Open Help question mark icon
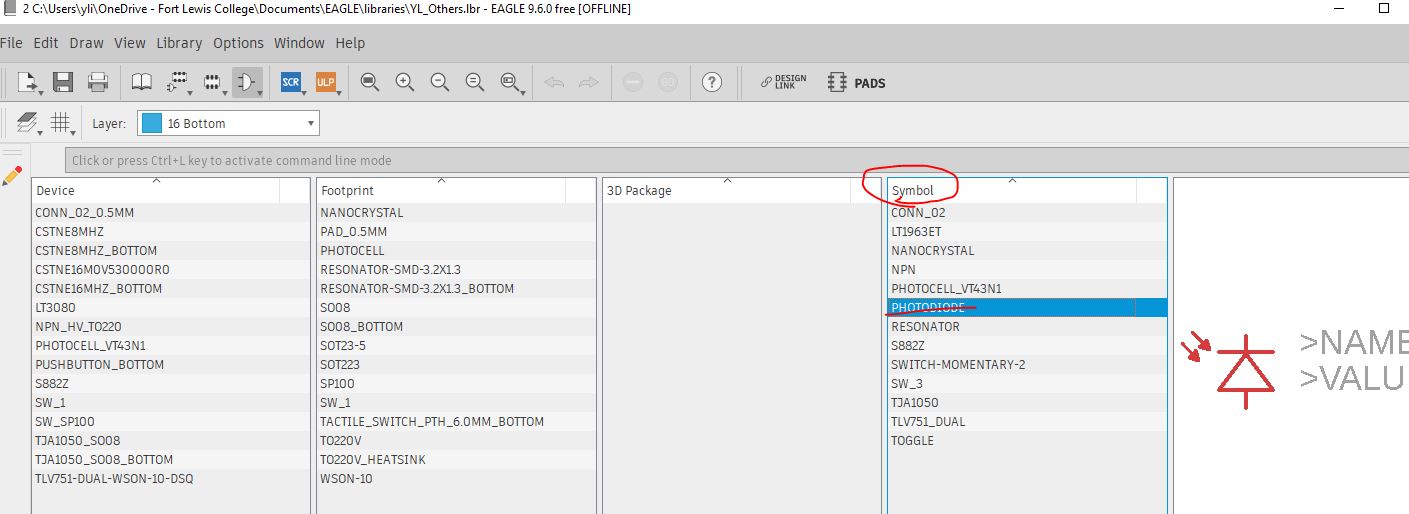 (712, 82)
